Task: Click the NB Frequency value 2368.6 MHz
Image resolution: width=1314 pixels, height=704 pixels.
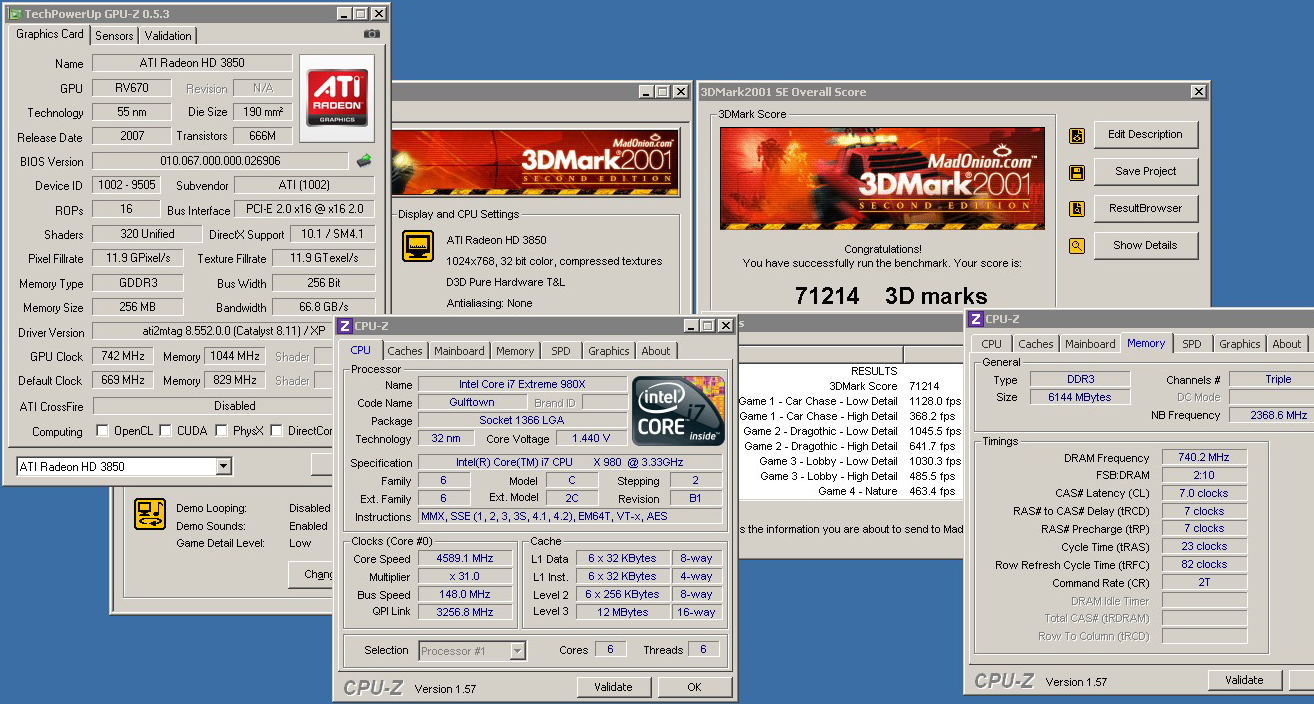Action: (1271, 415)
